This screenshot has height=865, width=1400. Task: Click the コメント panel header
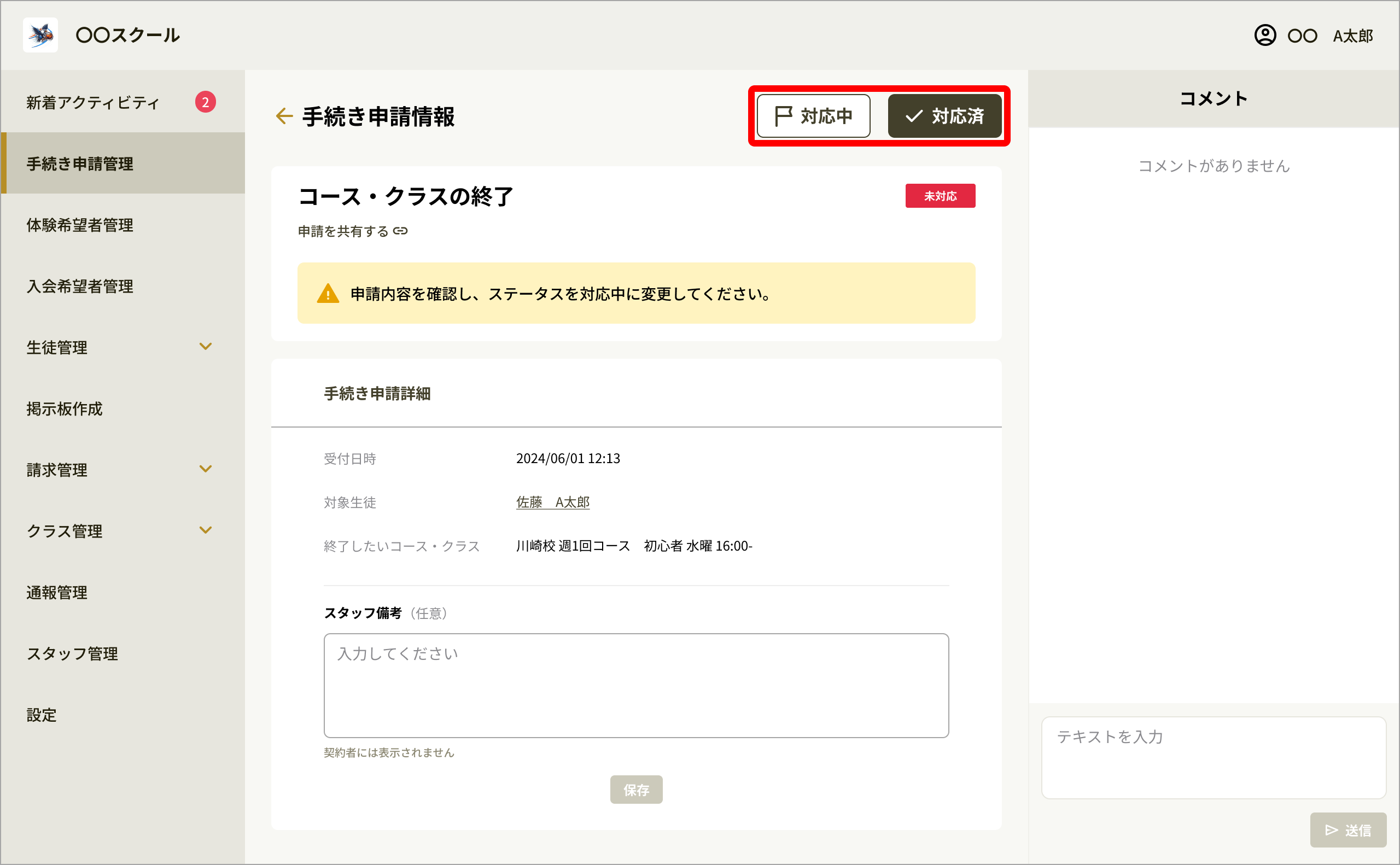pyautogui.click(x=1214, y=98)
